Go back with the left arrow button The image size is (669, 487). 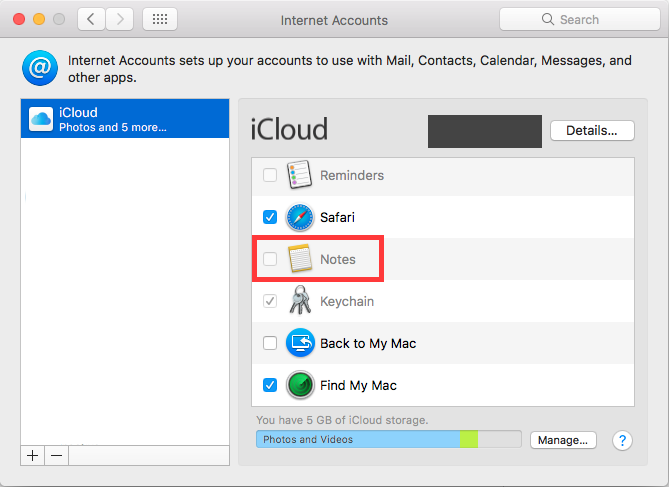coord(91,19)
